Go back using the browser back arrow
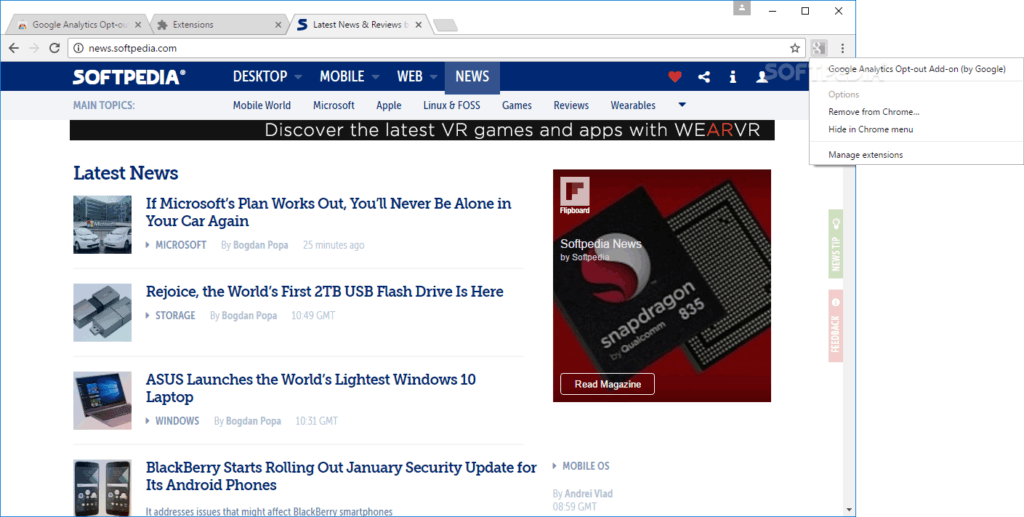The height and width of the screenshot is (517, 1024). [14, 48]
